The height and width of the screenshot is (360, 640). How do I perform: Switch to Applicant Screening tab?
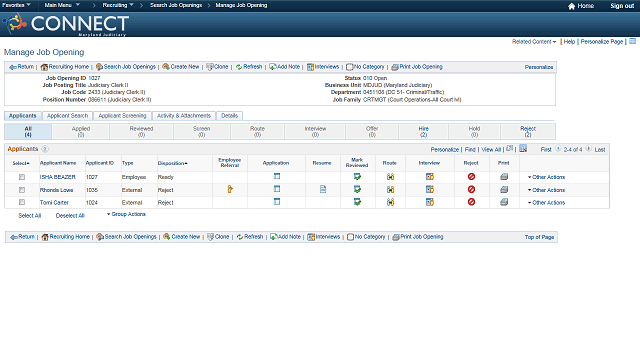tap(122, 116)
